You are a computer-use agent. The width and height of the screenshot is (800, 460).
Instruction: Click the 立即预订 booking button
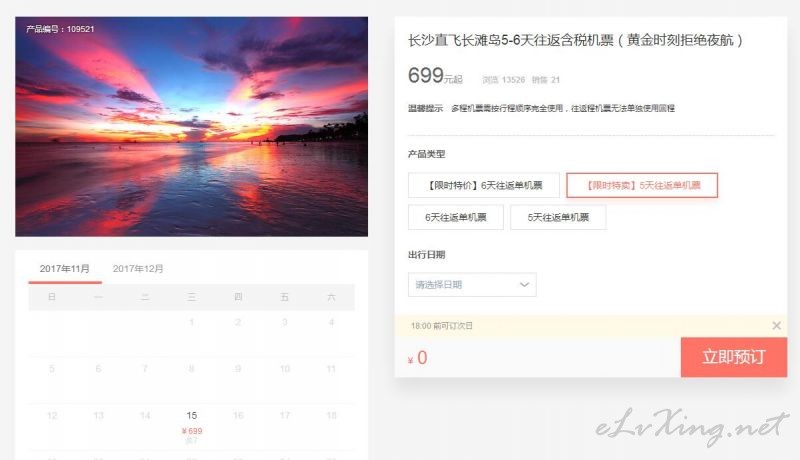click(734, 357)
